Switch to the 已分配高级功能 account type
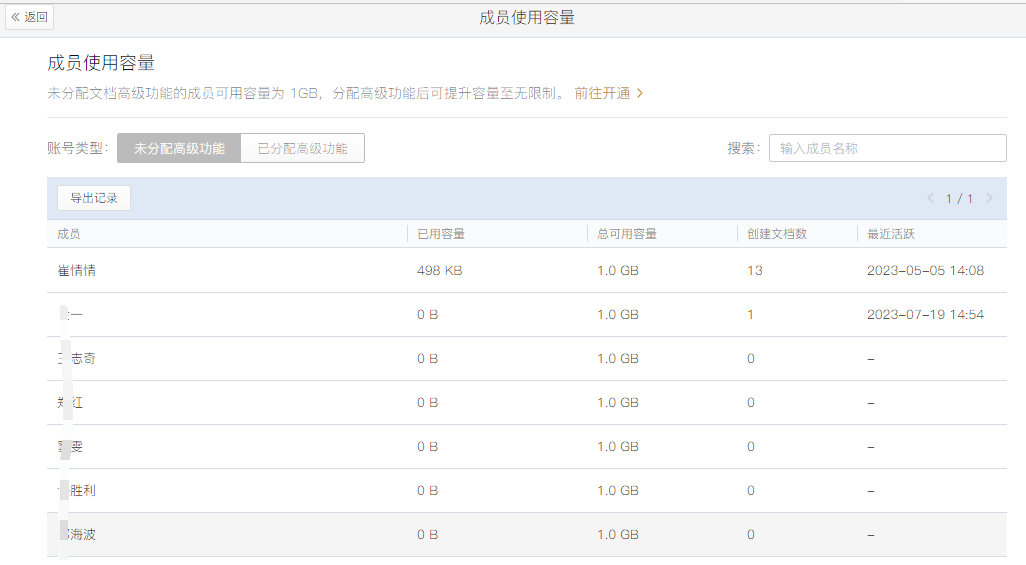The width and height of the screenshot is (1026, 565). pos(302,148)
